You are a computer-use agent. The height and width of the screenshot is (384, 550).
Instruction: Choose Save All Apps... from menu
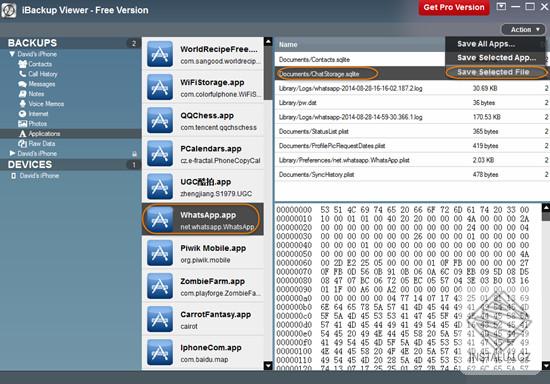pyautogui.click(x=486, y=44)
